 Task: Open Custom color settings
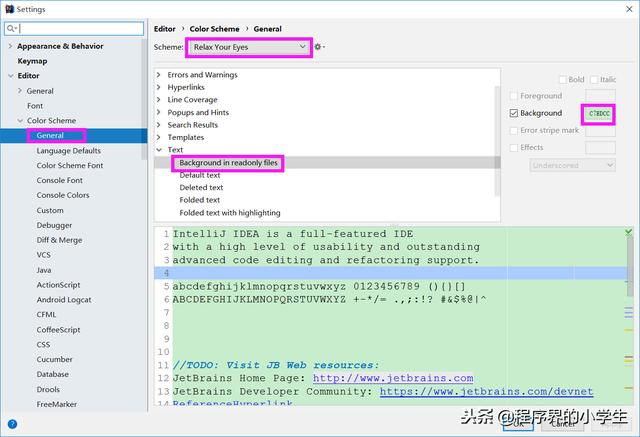point(50,210)
